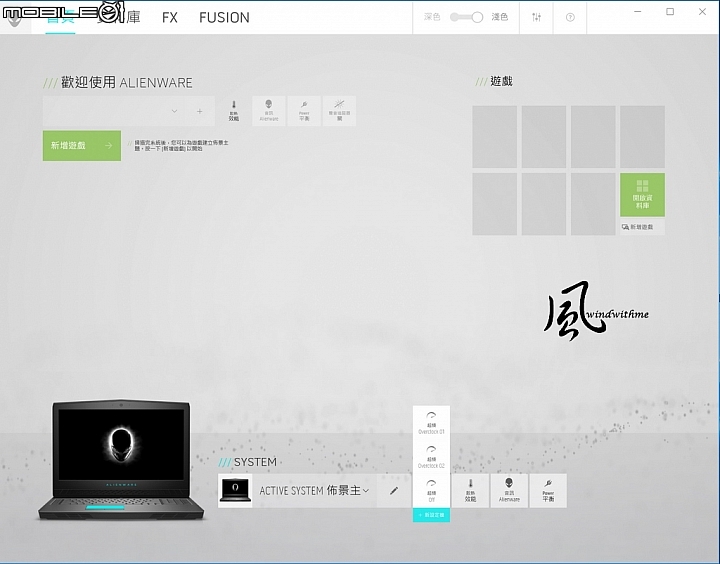This screenshot has width=720, height=564.
Task: Choose the overclock Off profile
Action: click(431, 491)
